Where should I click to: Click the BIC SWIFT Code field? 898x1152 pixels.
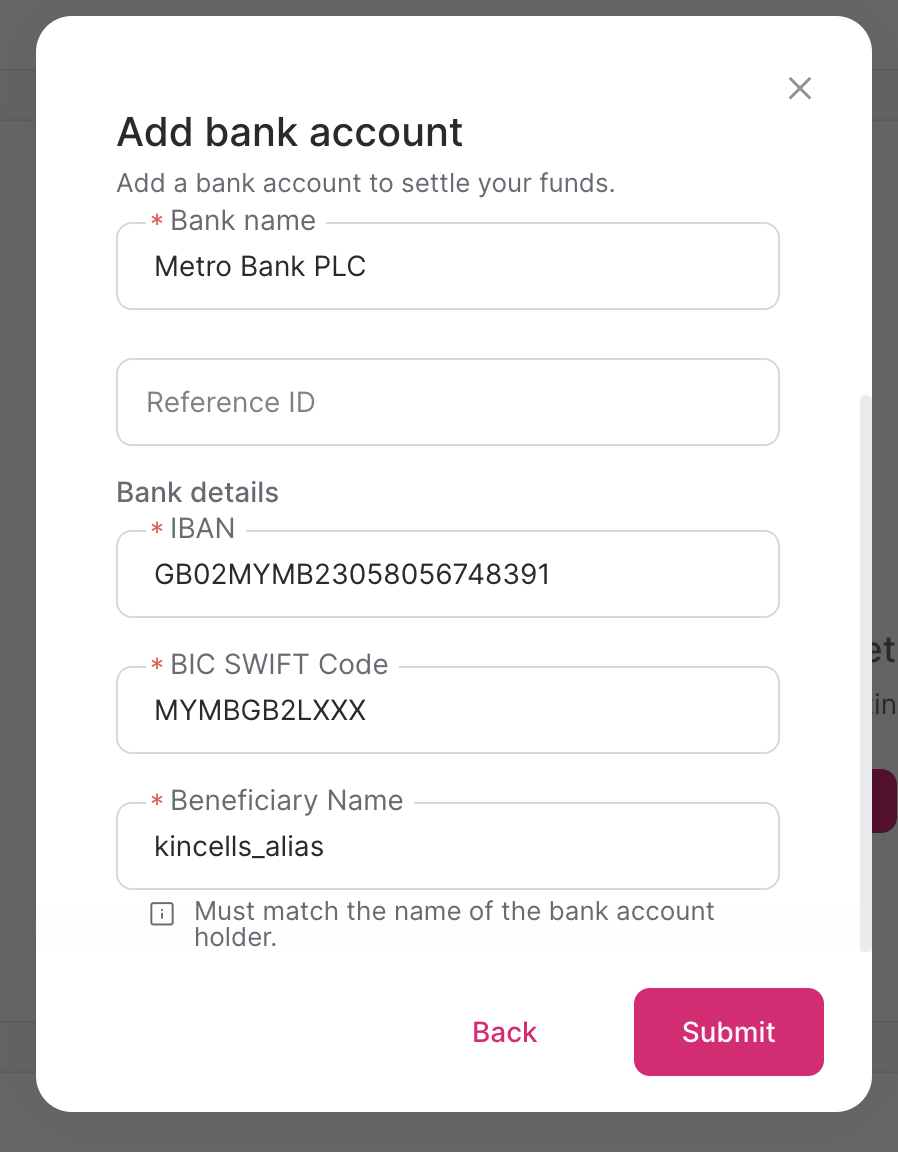(x=447, y=710)
